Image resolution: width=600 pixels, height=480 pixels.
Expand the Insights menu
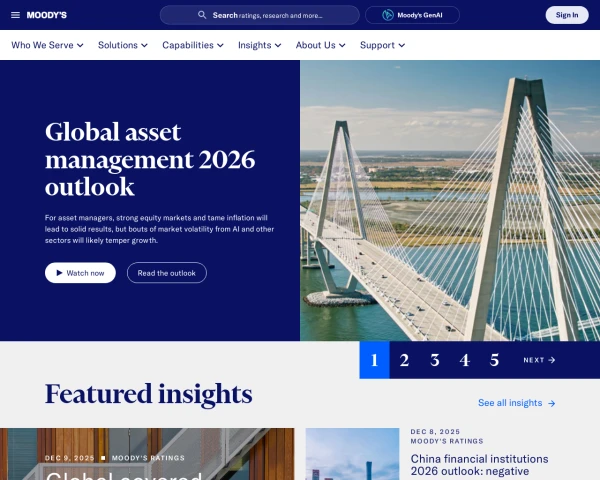tap(259, 45)
